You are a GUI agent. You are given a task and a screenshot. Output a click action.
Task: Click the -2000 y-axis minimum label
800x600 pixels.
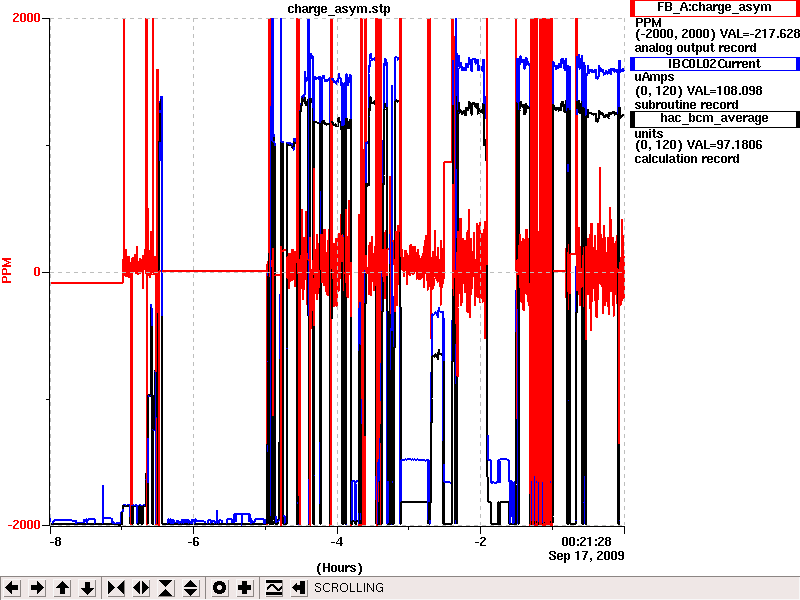(x=23, y=525)
